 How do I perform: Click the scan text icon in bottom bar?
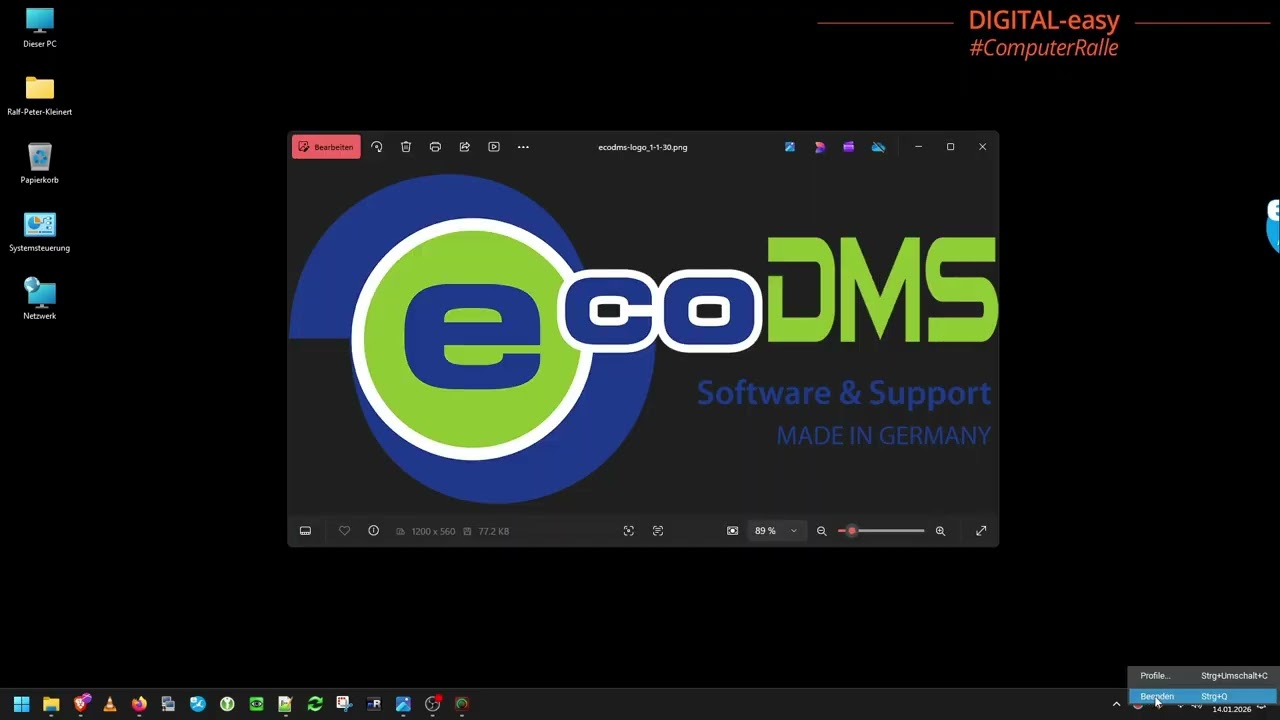pos(658,531)
